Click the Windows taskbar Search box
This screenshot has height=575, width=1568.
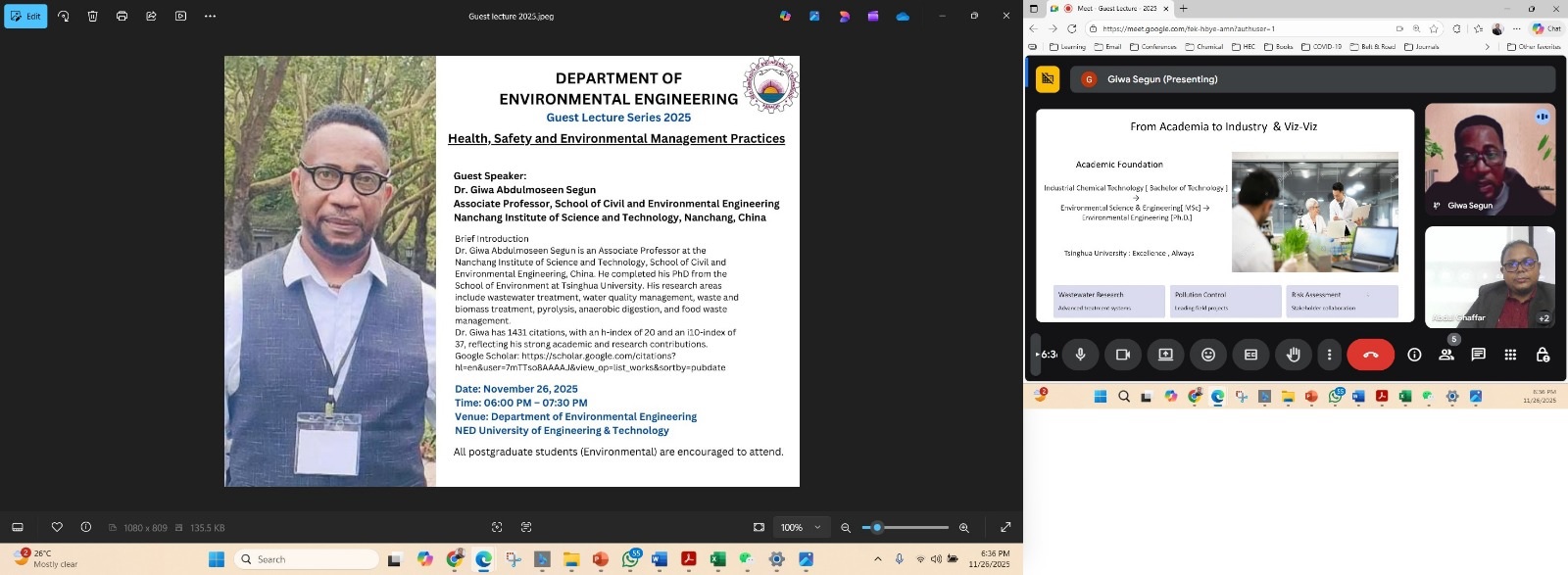[307, 559]
